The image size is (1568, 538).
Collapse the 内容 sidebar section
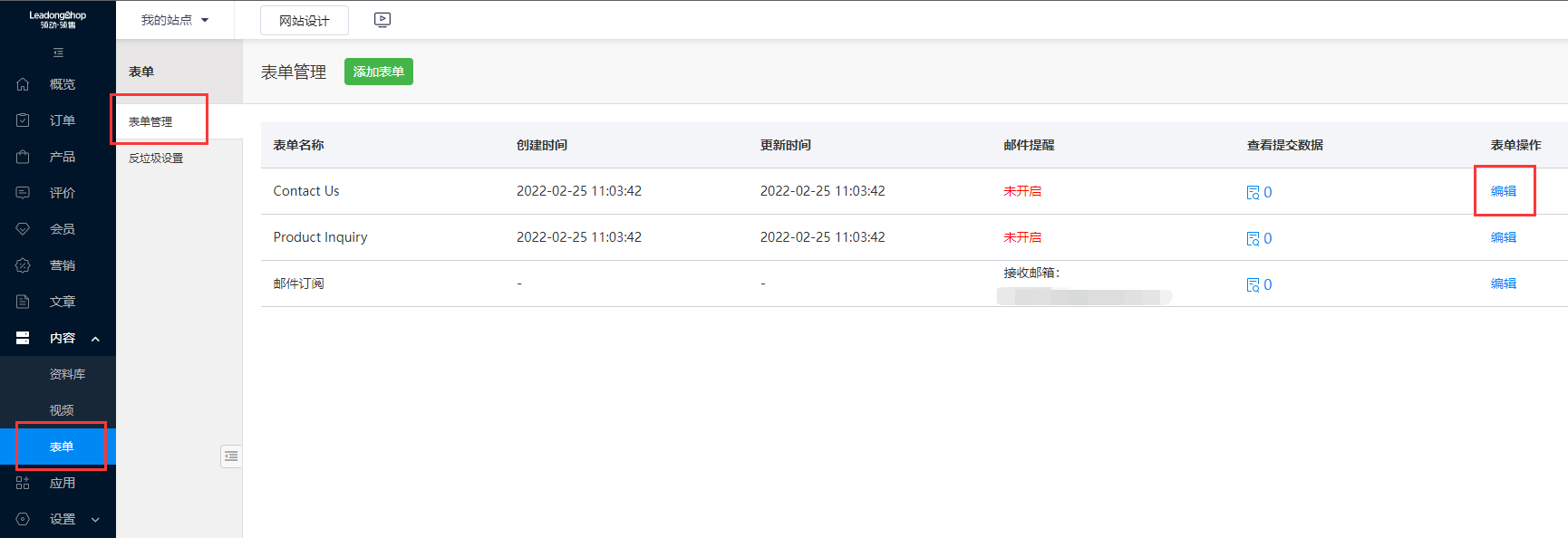(95, 339)
